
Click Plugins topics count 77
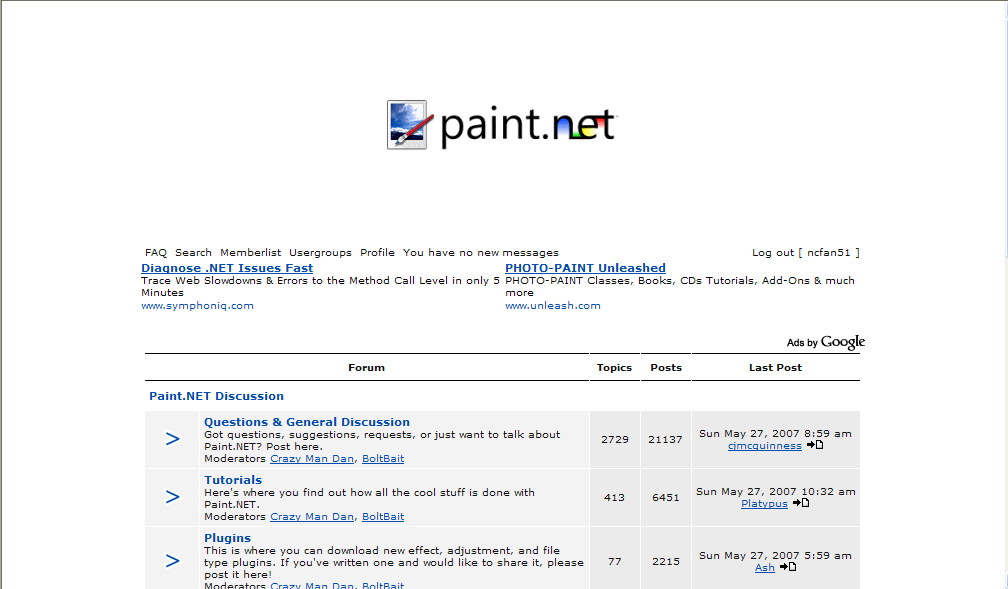(615, 561)
